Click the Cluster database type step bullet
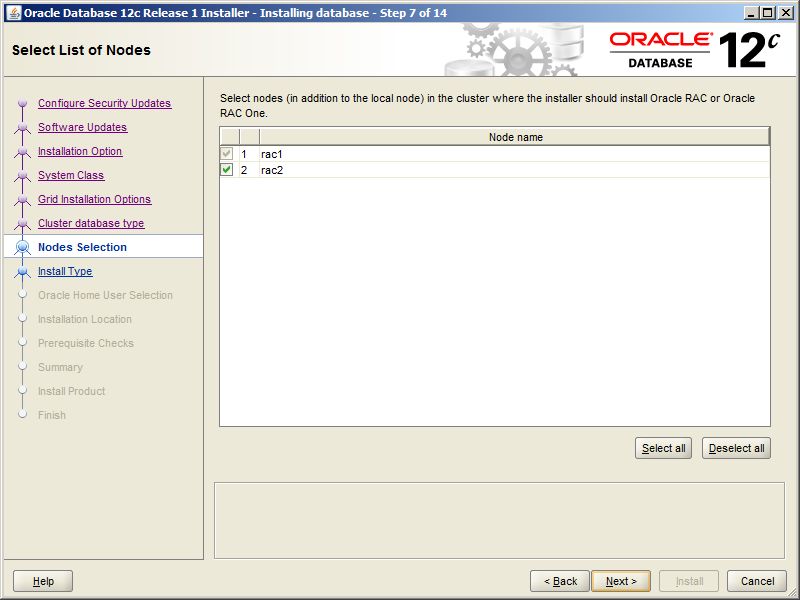800x600 pixels. [x=22, y=223]
